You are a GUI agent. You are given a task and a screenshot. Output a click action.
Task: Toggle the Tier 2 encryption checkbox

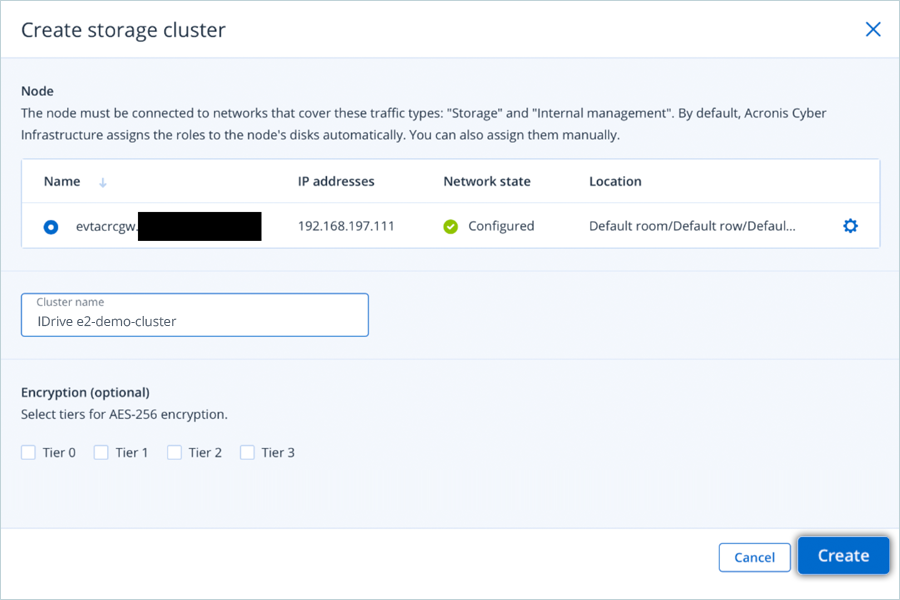pos(174,453)
